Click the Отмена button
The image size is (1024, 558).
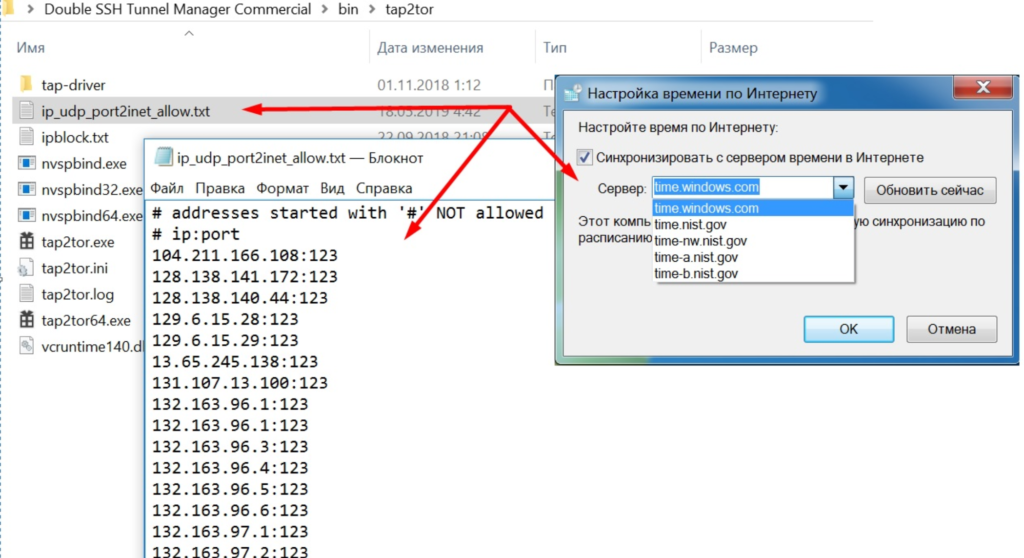(951, 328)
